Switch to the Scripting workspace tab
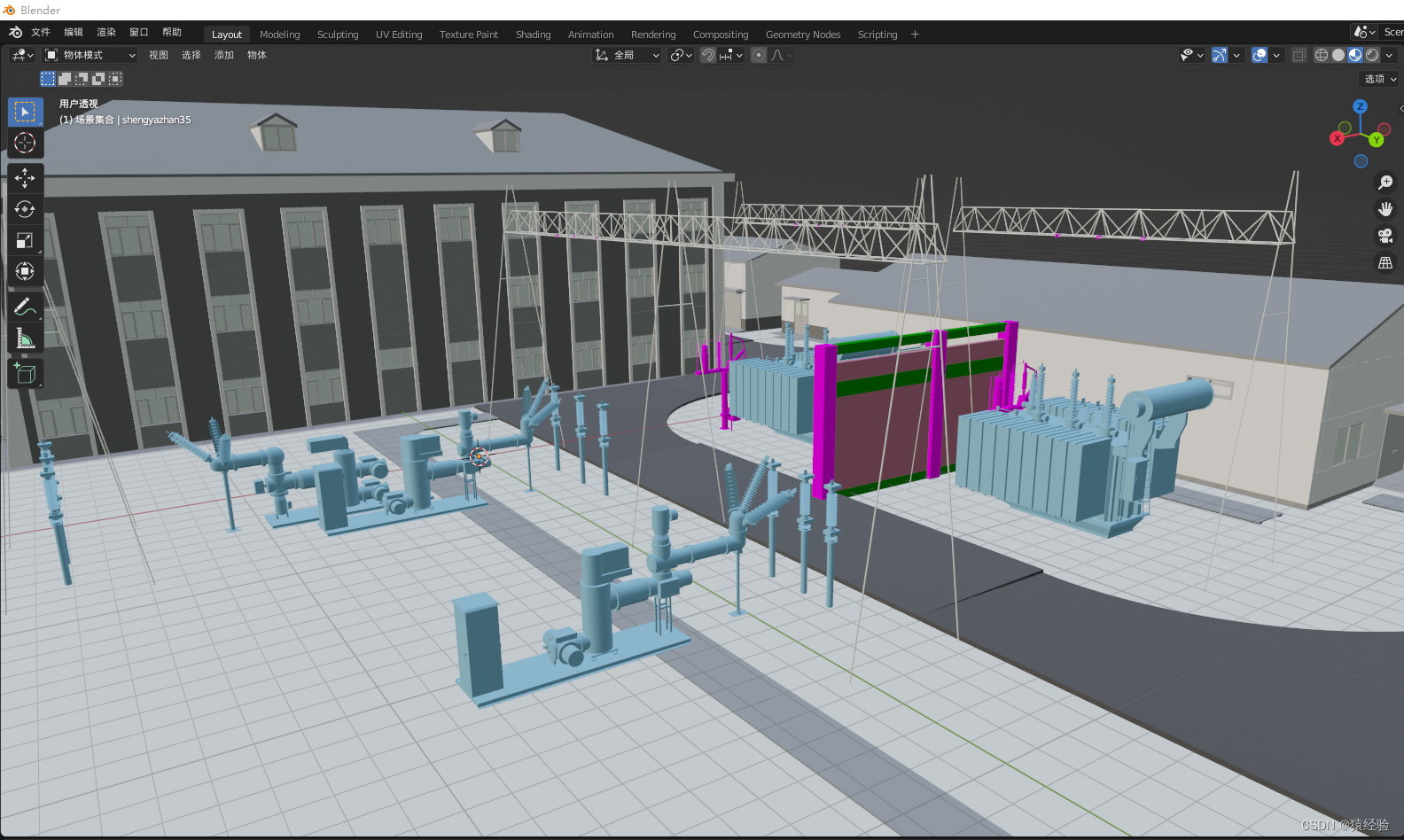 point(877,35)
